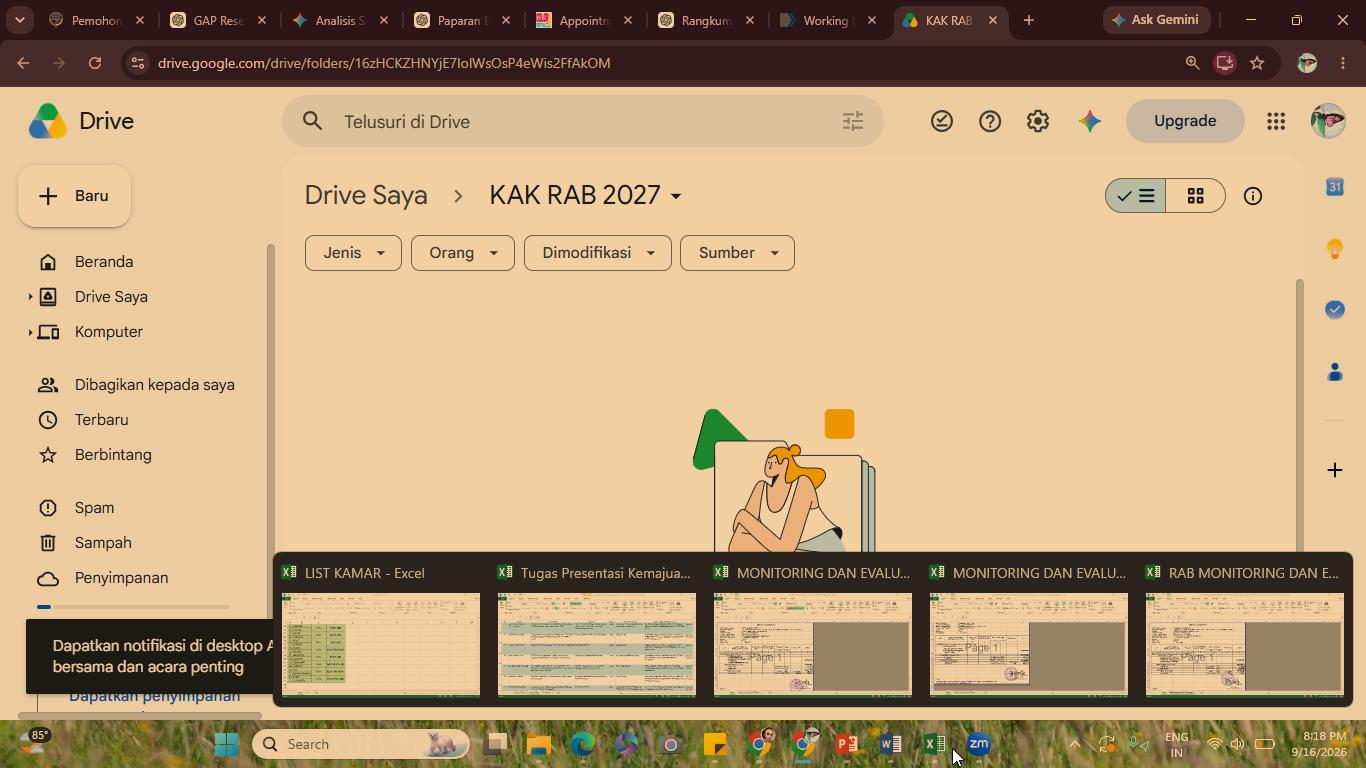
Task: Open Drive settings gear icon
Action: pyautogui.click(x=1038, y=121)
